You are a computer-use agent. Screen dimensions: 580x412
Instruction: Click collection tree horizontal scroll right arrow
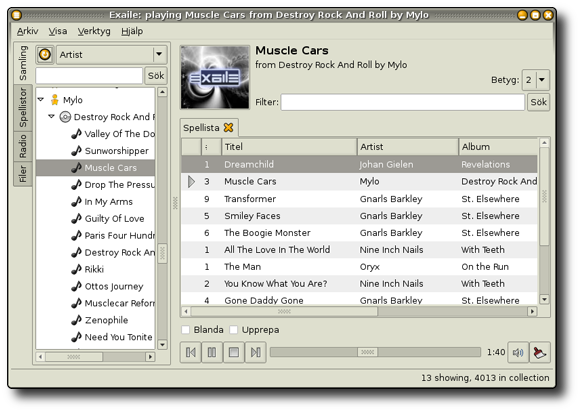150,357
